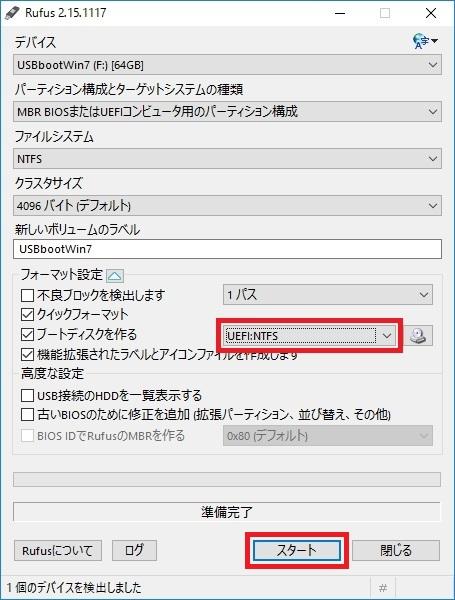
Task: Enable 不良ブロックを検出します checkbox
Action: pyautogui.click(x=27, y=295)
